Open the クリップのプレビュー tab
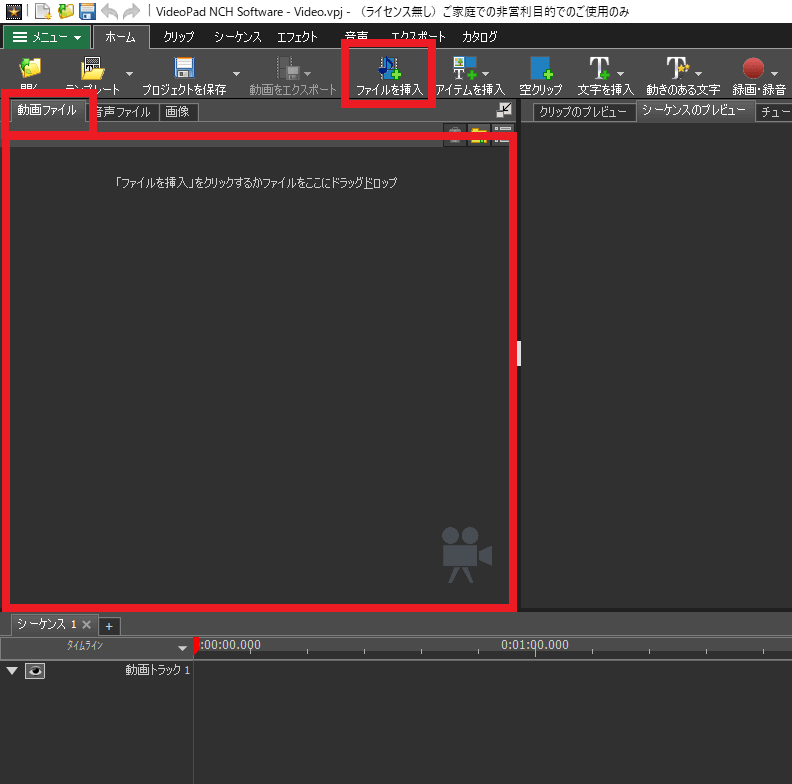This screenshot has height=784, width=792. pos(583,112)
